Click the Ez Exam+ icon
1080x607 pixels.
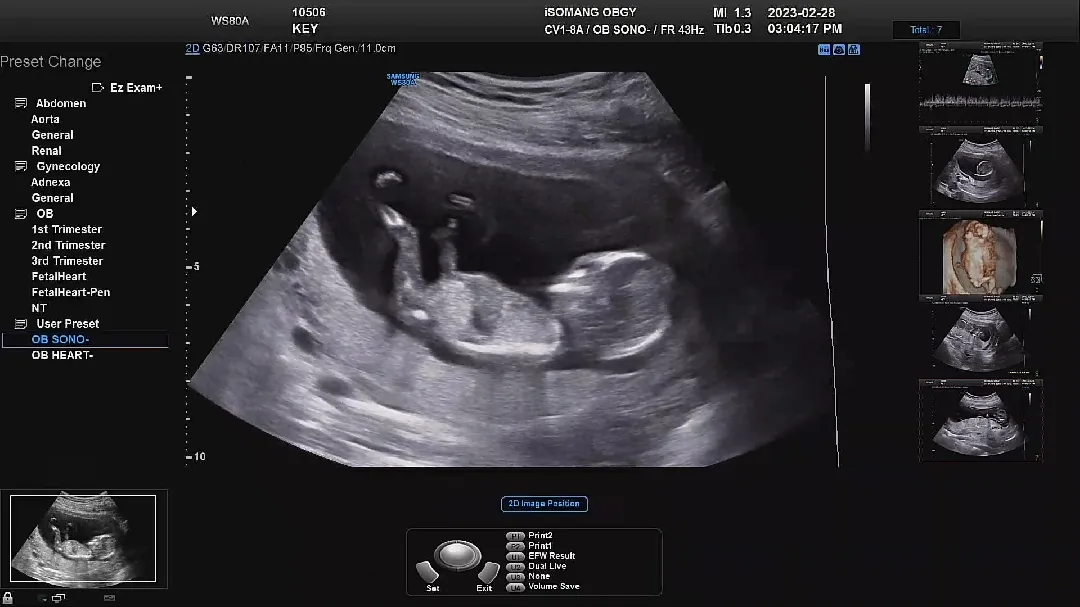tap(98, 88)
